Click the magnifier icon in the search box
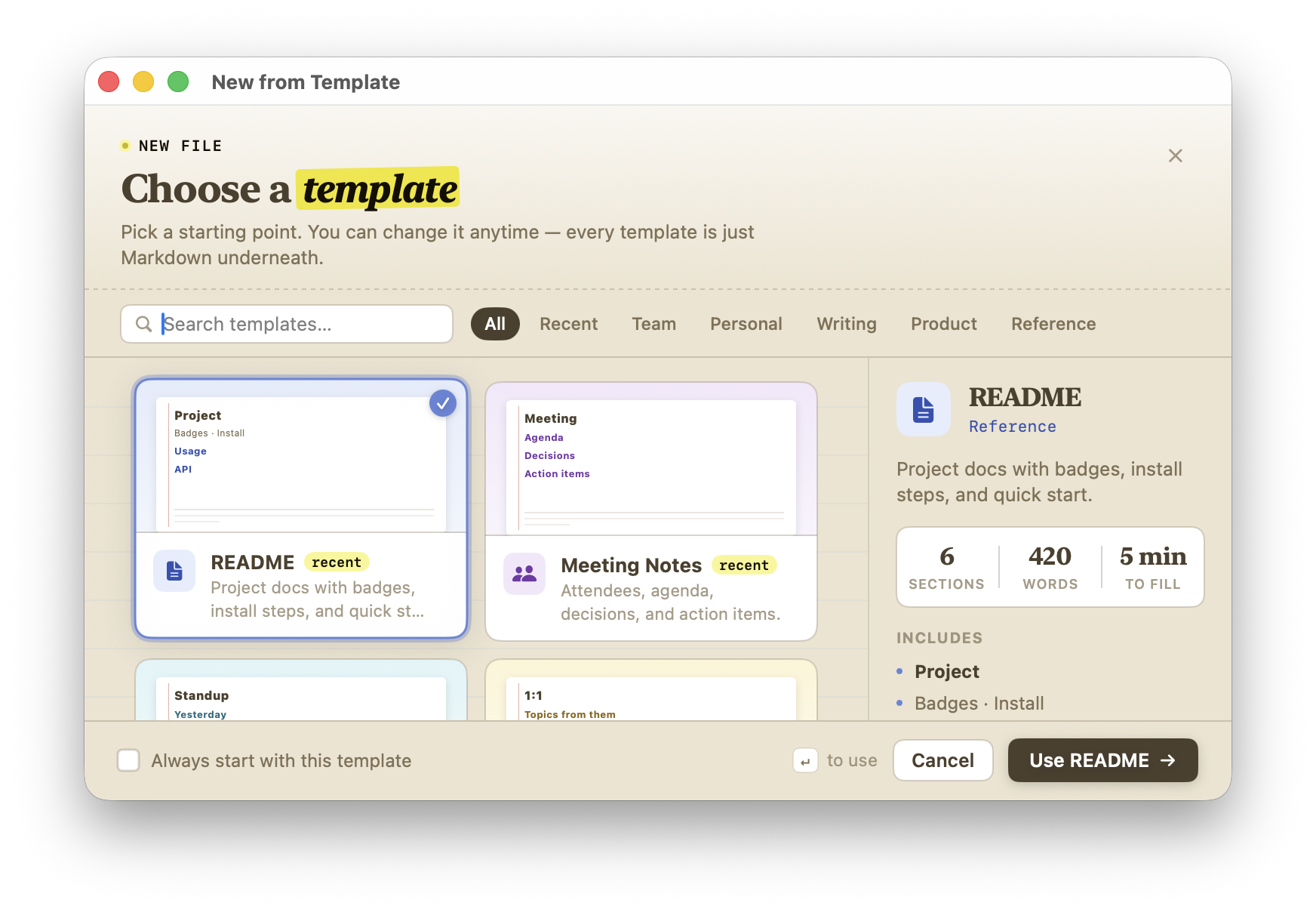 [143, 324]
